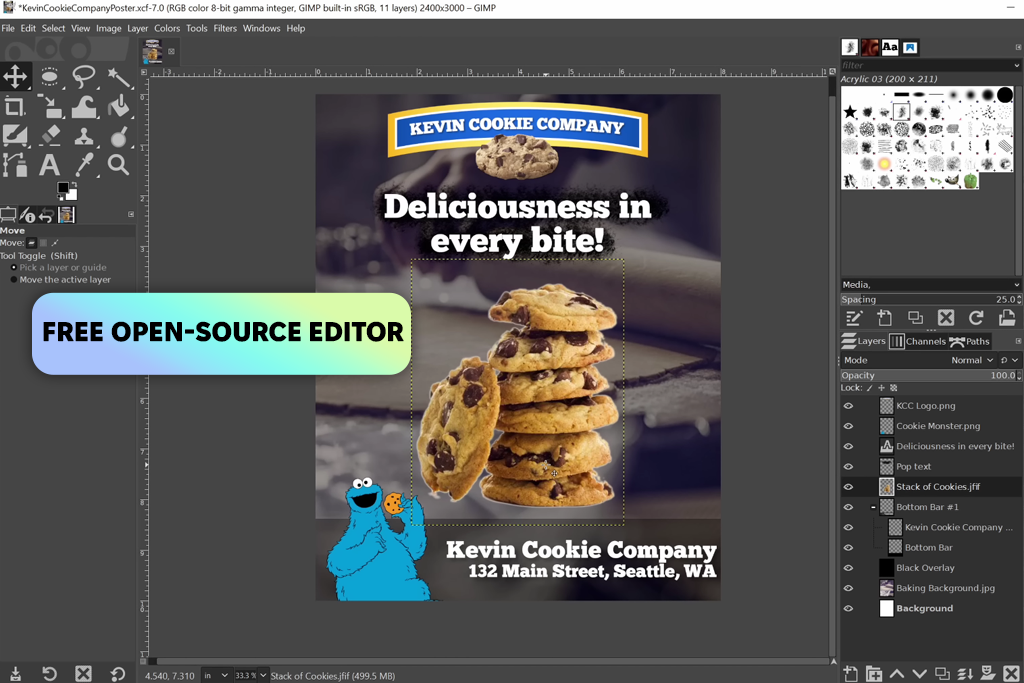Open the Select menu
The width and height of the screenshot is (1024, 683).
point(53,28)
